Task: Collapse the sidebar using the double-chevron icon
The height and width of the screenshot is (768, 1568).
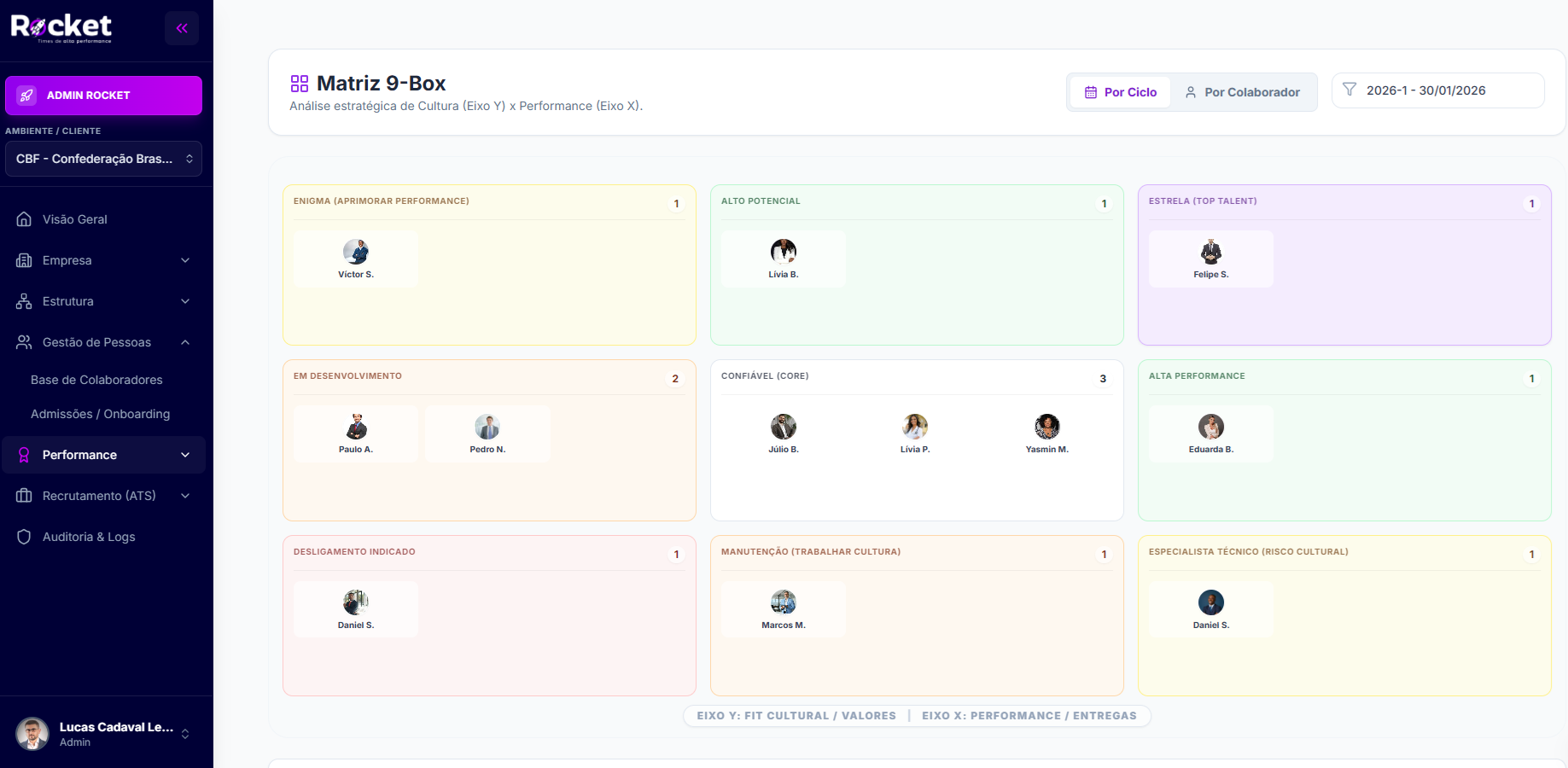Action: 182,28
